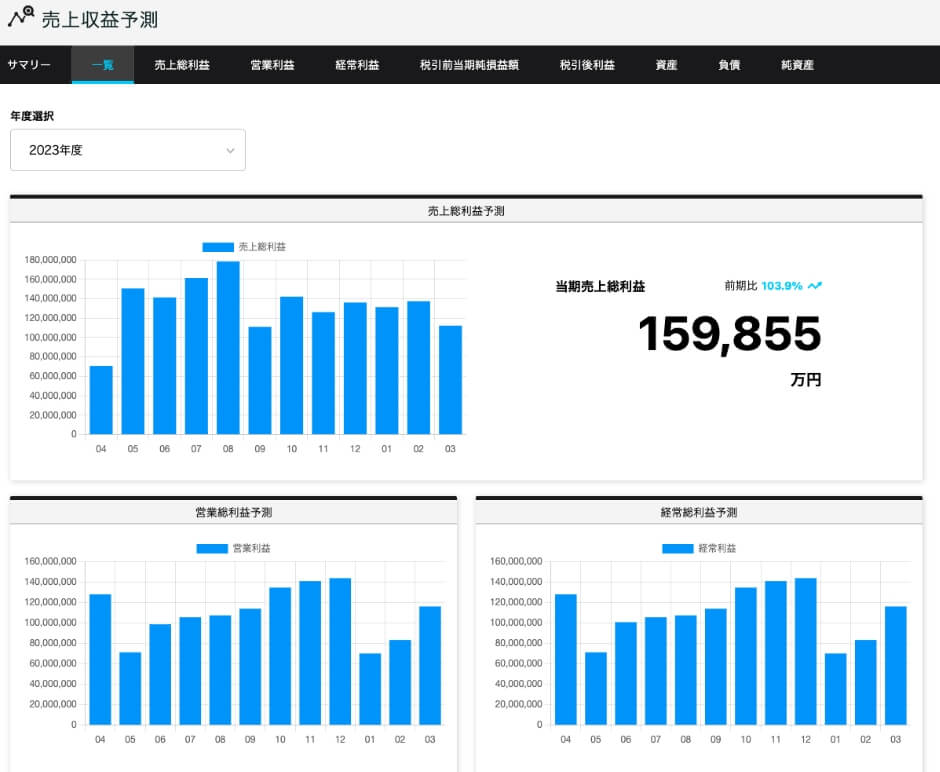The height and width of the screenshot is (772, 940).
Task: Click the 一覧 tab in the navigation bar
Action: pyautogui.click(x=103, y=64)
